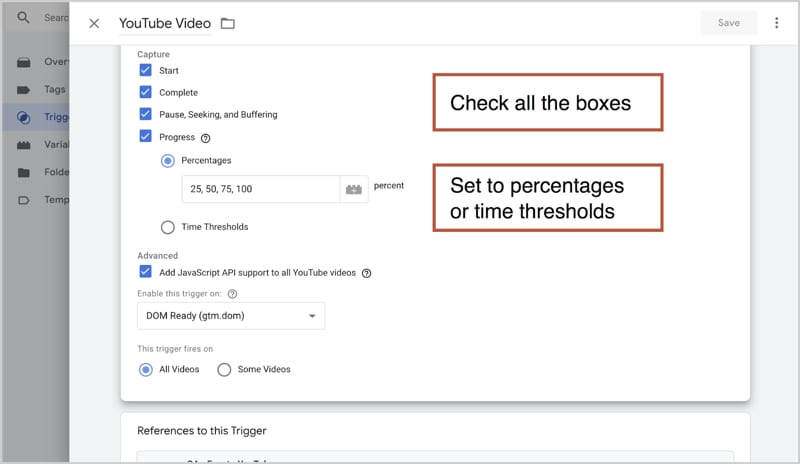This screenshot has width=800, height=464.
Task: Rename the YouTube Video trigger title
Action: click(x=165, y=23)
